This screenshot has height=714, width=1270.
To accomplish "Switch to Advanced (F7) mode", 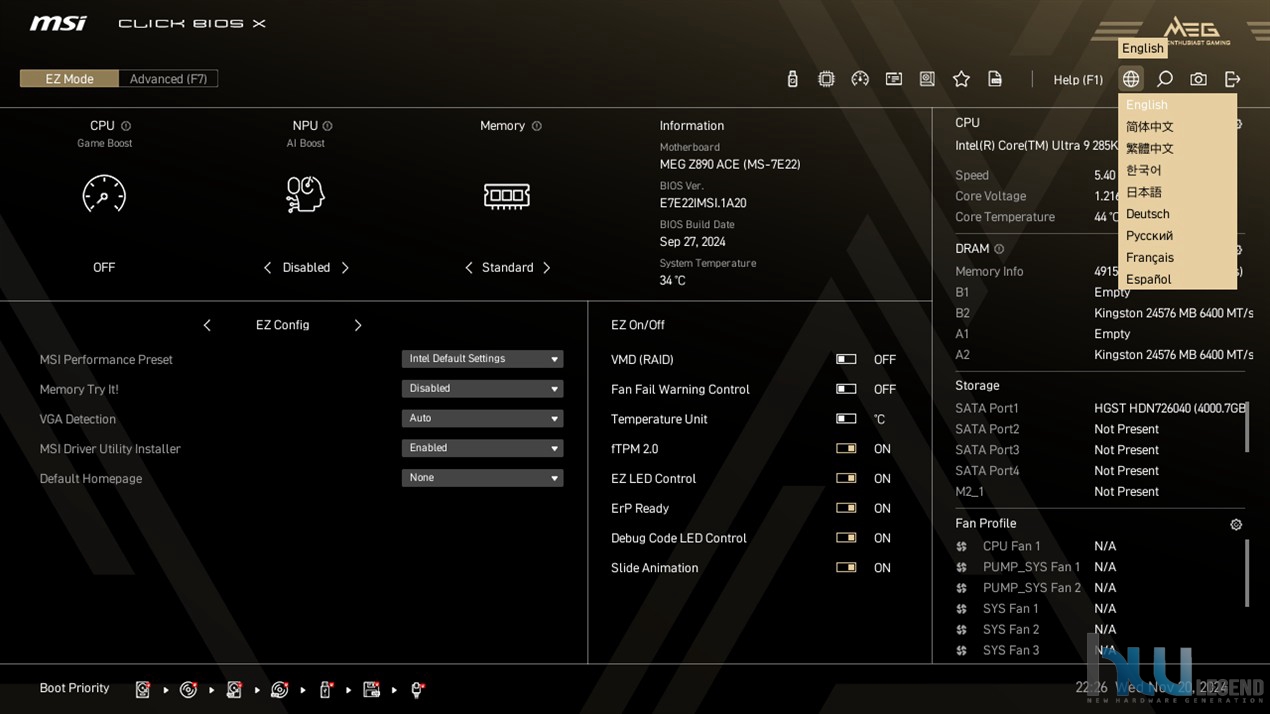I will pos(168,79).
